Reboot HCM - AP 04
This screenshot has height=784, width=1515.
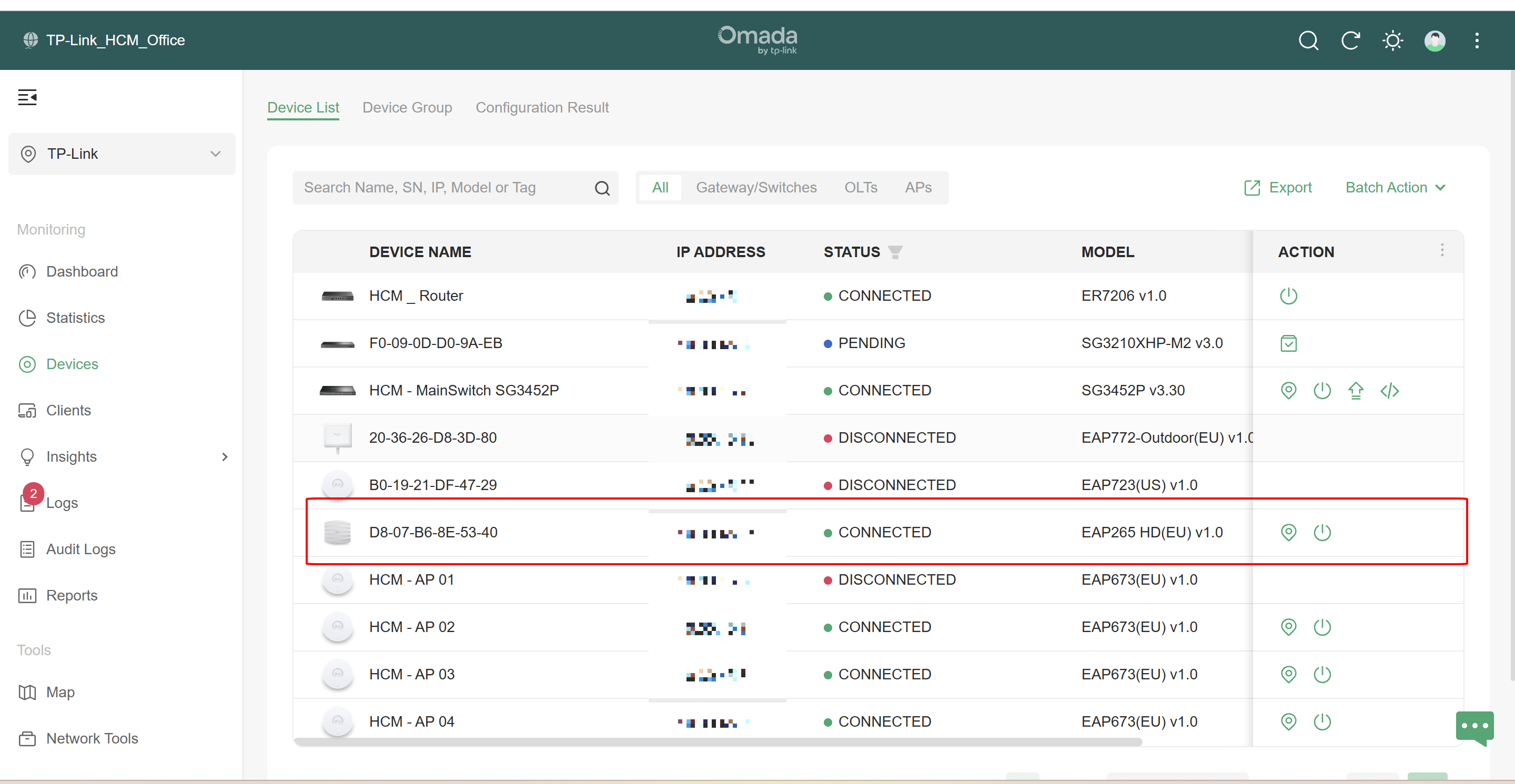click(x=1321, y=722)
